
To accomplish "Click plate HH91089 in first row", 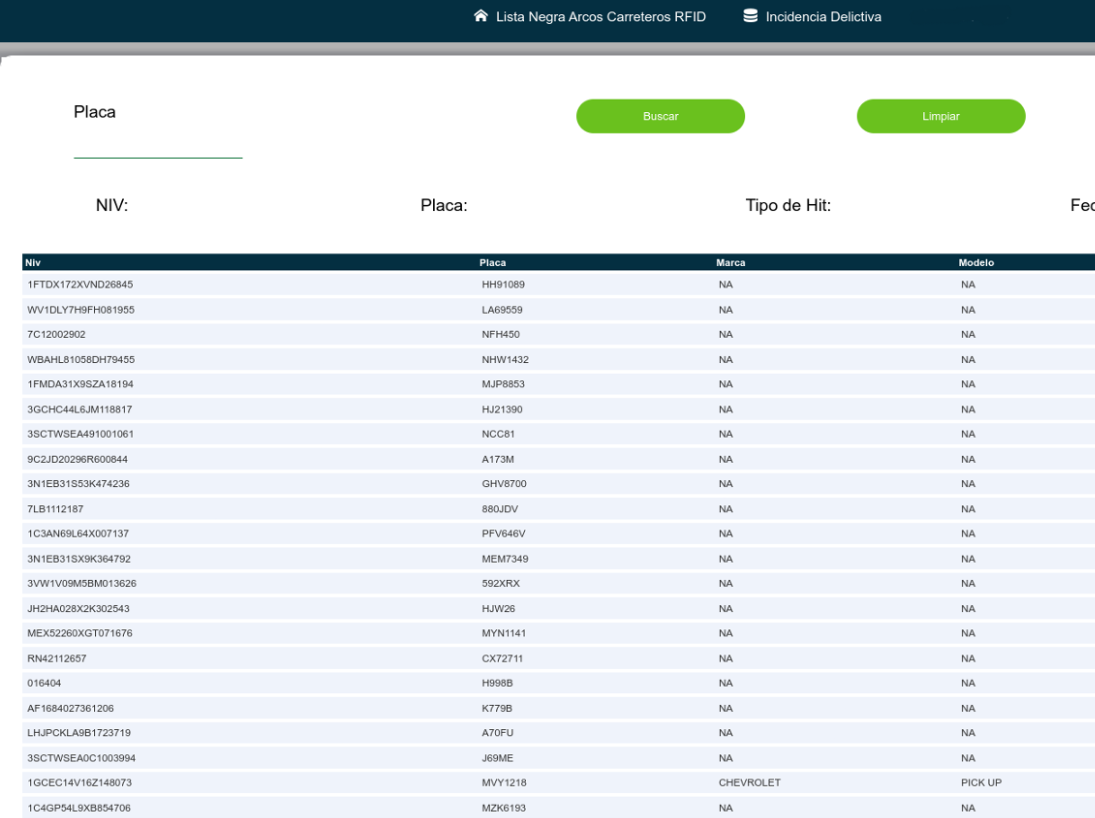I will tap(503, 284).
